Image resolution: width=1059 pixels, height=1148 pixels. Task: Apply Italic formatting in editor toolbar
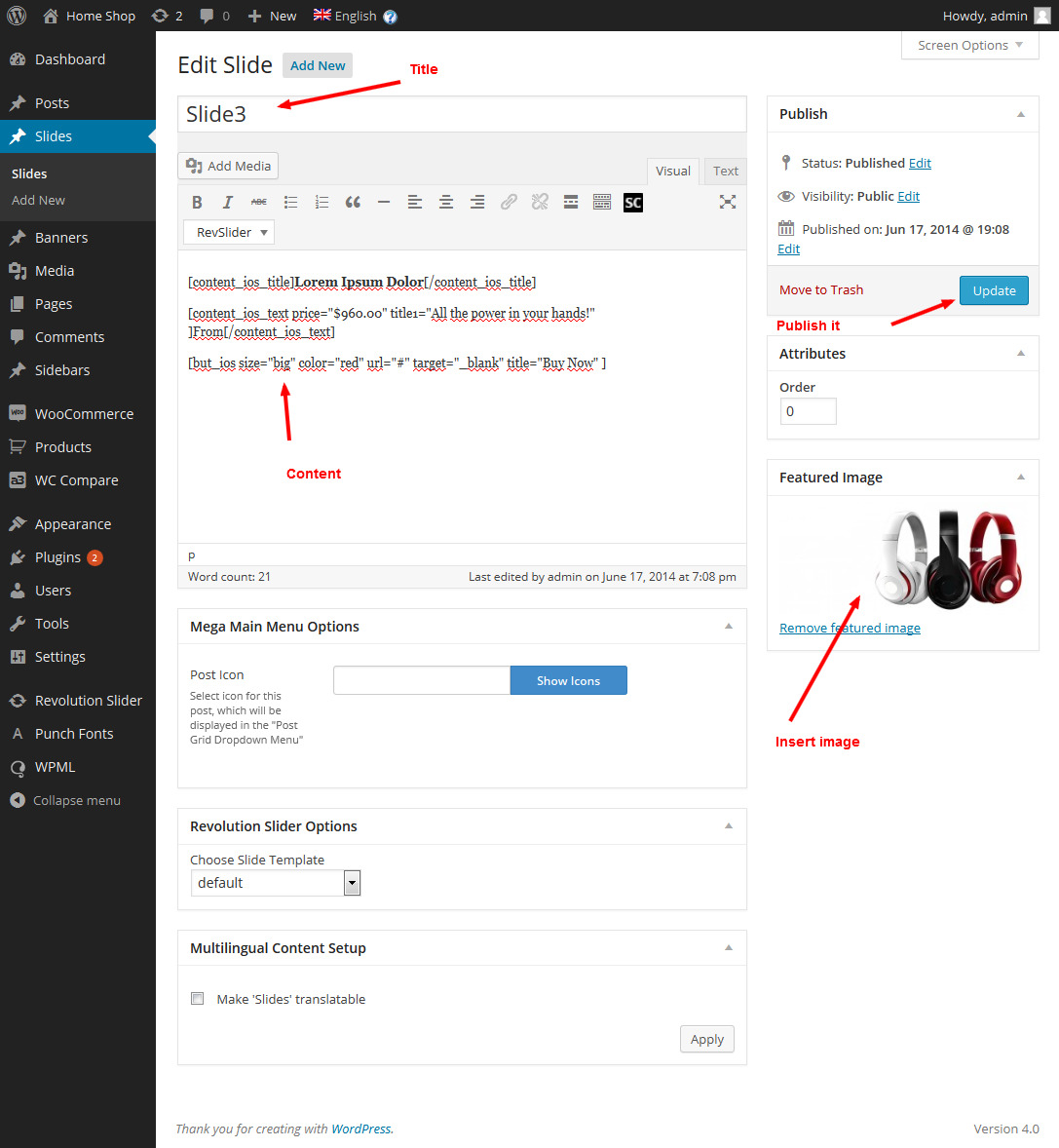228,203
